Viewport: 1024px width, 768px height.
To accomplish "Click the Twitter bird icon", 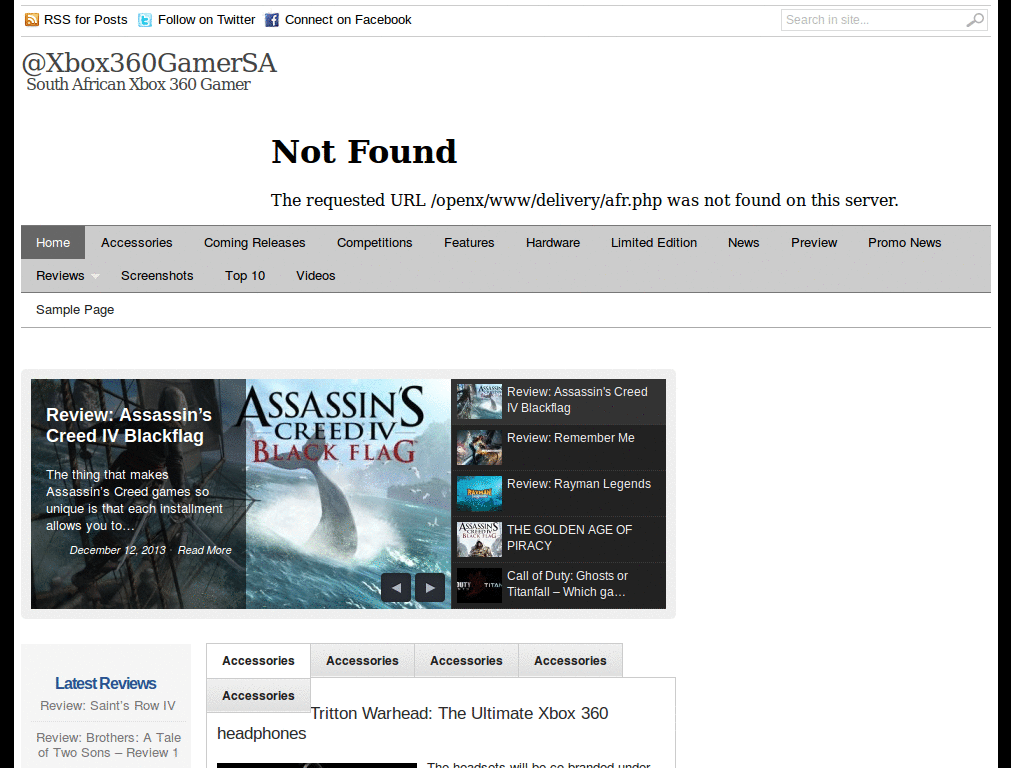I will click(145, 20).
